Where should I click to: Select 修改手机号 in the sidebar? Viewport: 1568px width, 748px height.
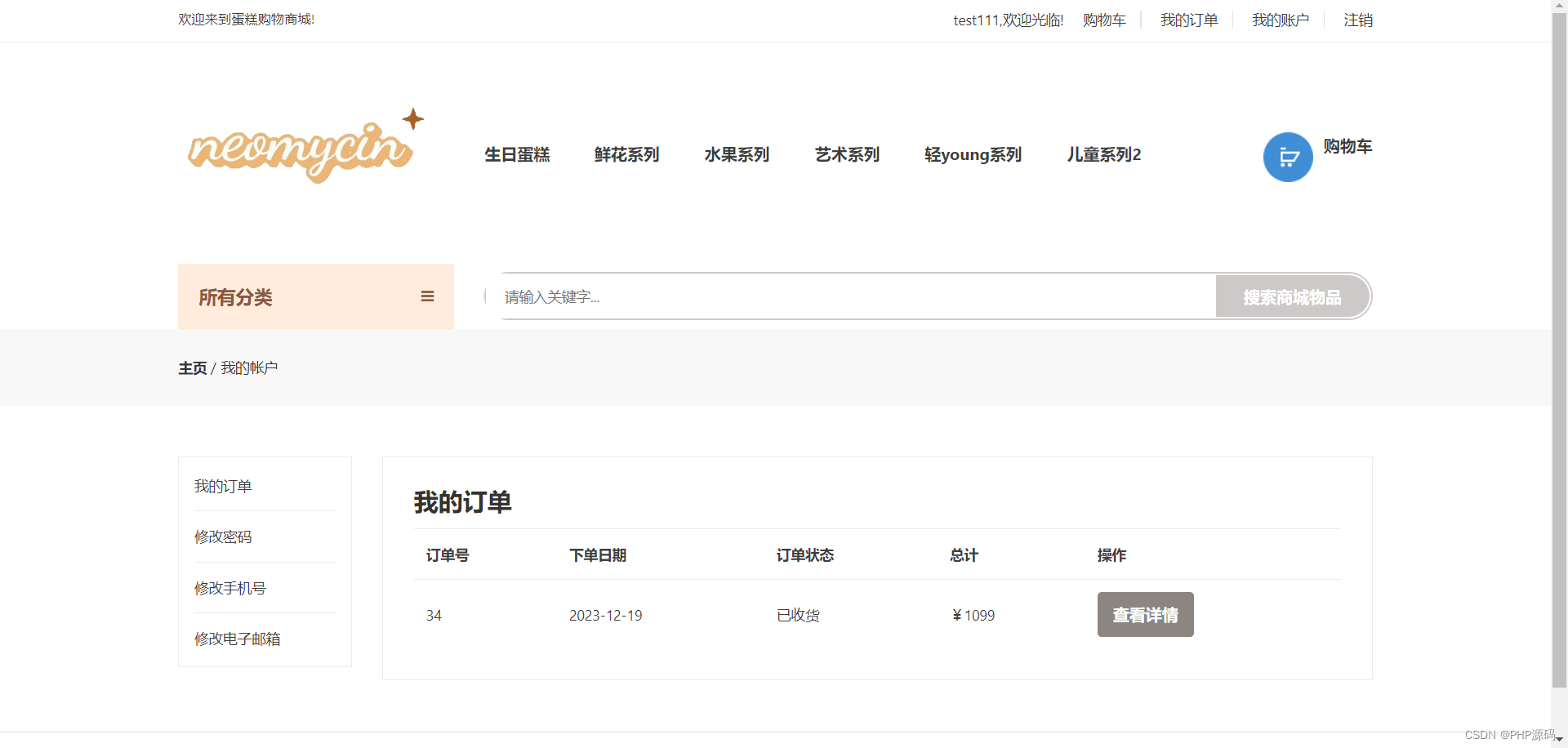click(230, 589)
